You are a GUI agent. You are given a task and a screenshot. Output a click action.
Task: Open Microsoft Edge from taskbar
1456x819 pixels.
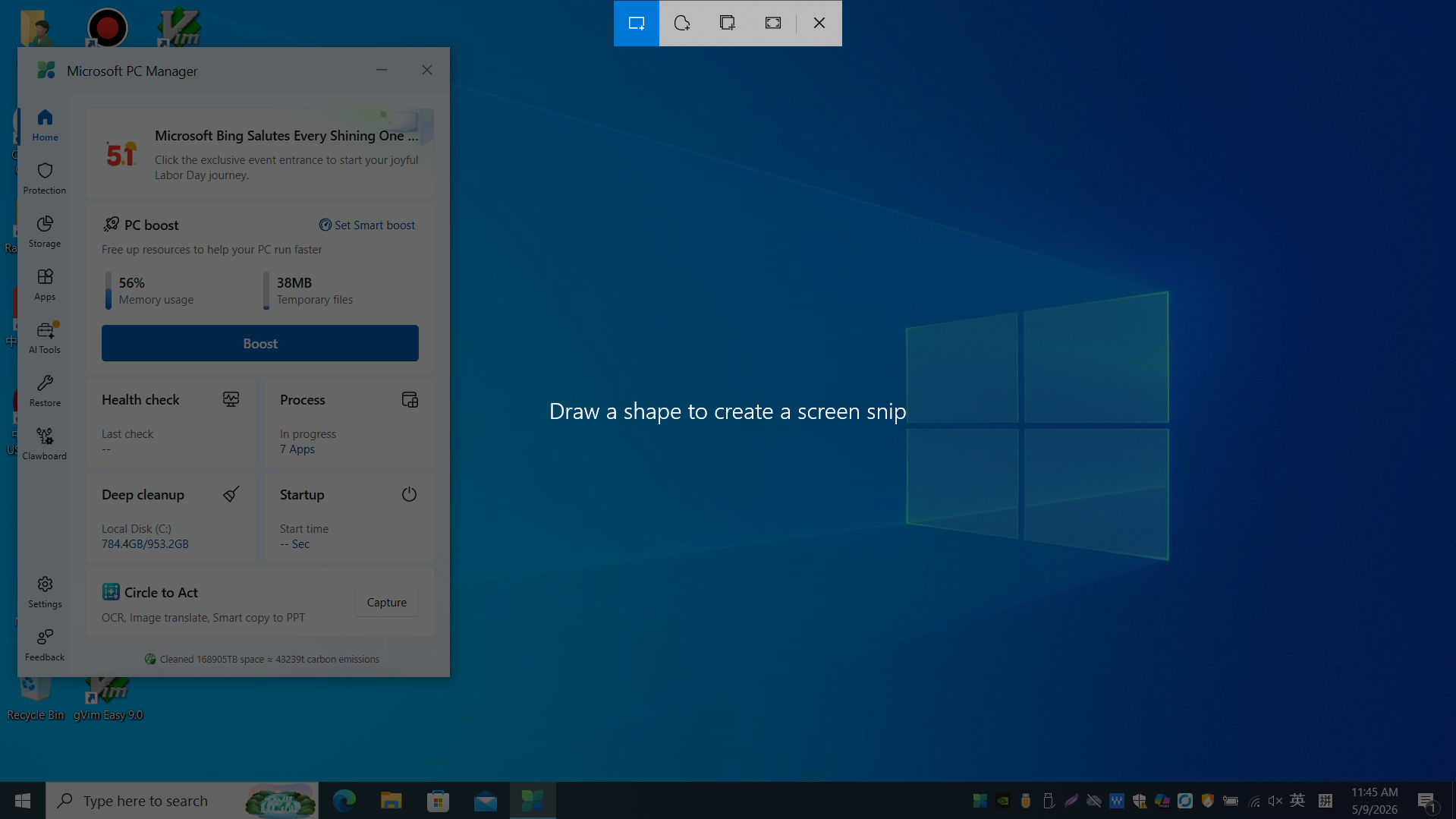(344, 801)
